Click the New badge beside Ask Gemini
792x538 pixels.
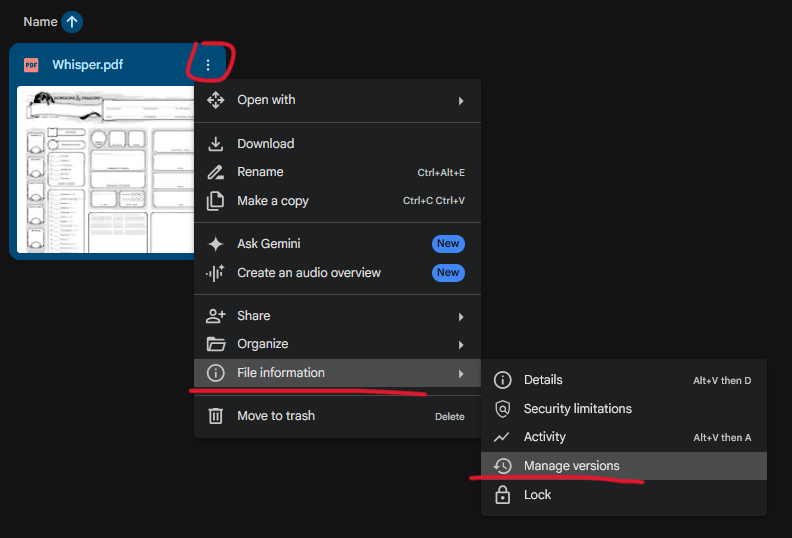[448, 243]
